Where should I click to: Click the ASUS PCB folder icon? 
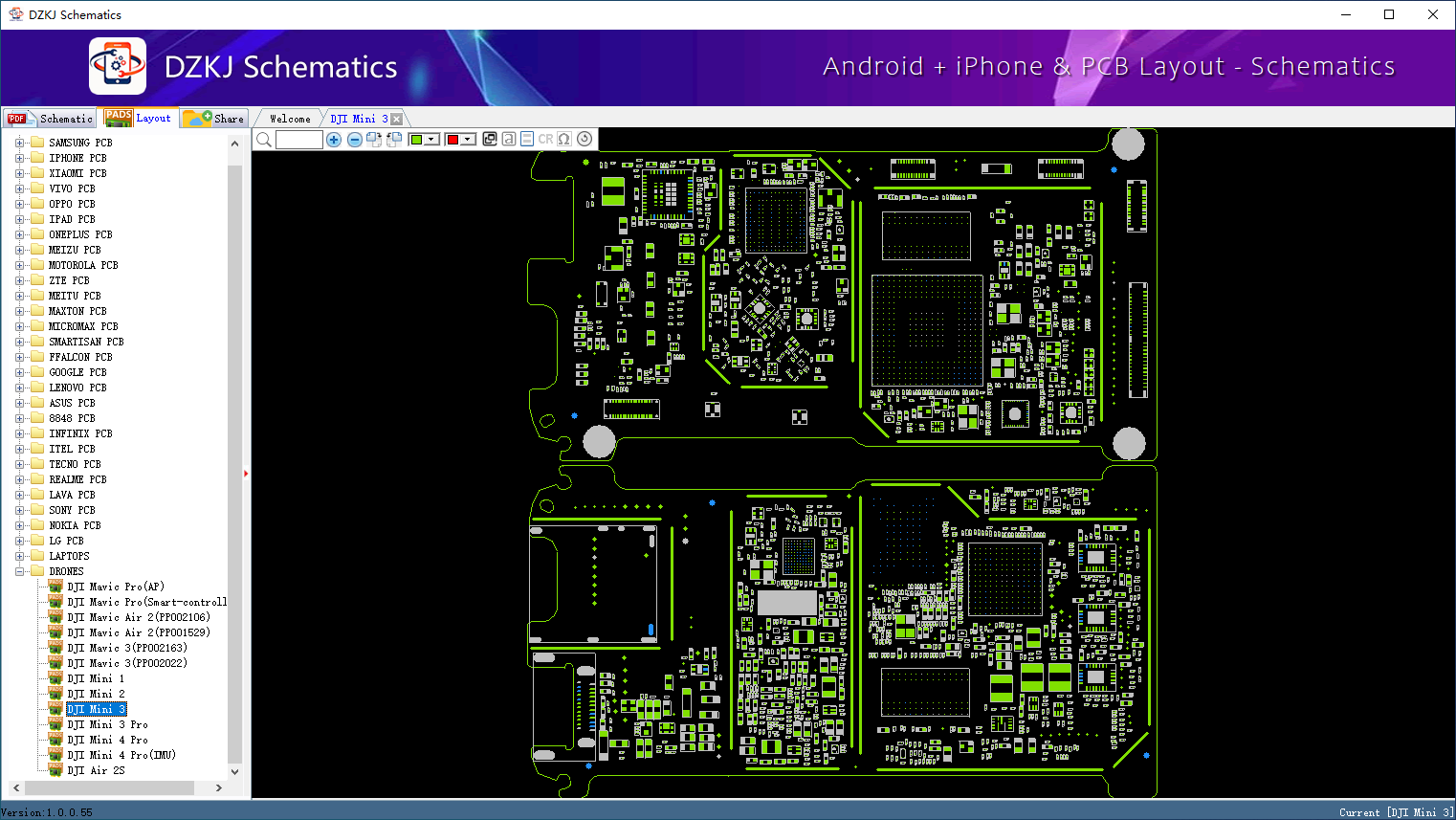[x=37, y=403]
